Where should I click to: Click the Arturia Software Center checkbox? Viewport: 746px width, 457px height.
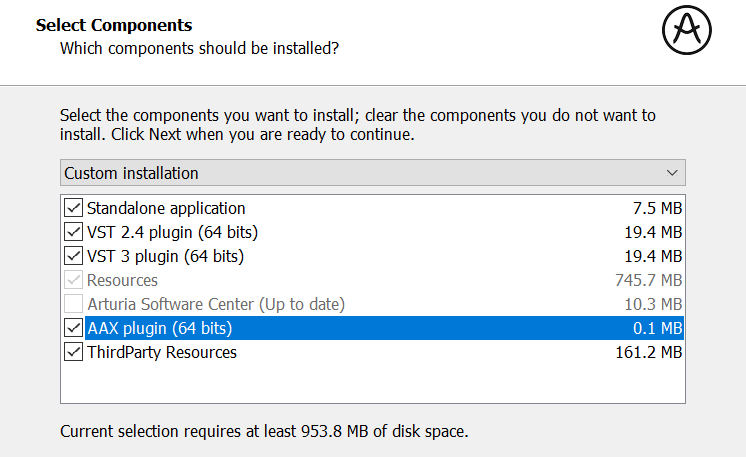(x=73, y=304)
